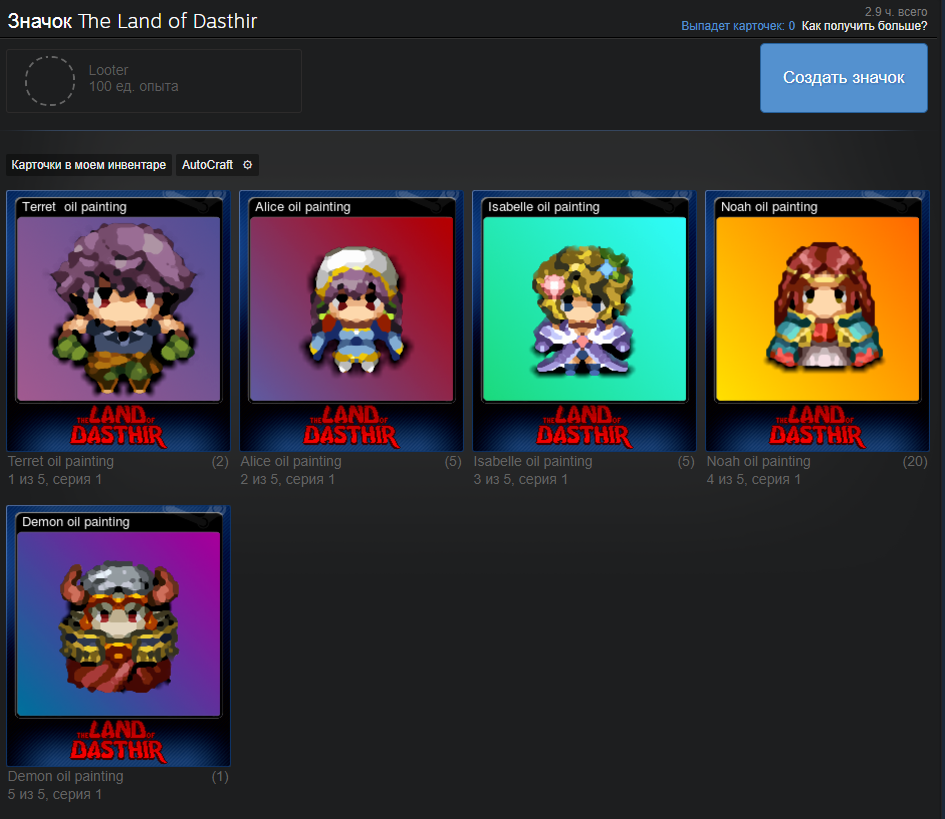Click the empty Looter badge circle icon
The image size is (945, 819).
(x=50, y=81)
